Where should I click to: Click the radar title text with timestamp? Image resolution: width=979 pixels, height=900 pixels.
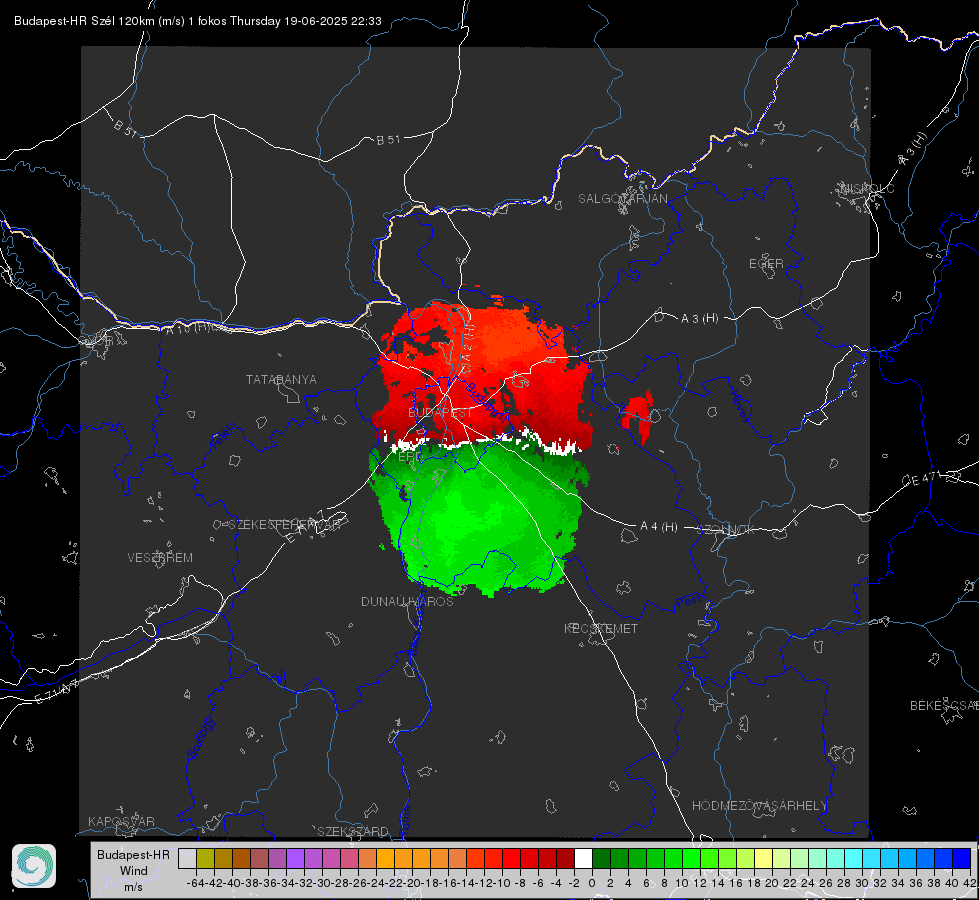[x=197, y=21]
